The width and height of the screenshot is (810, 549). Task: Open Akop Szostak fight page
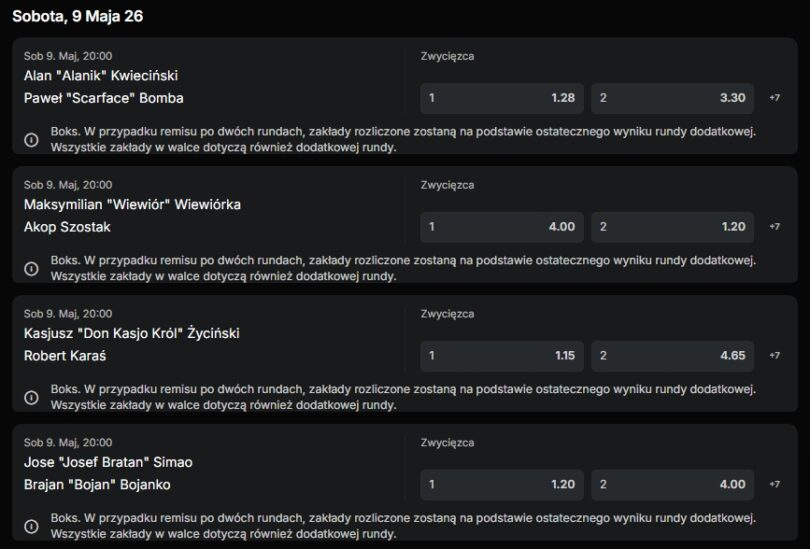[x=67, y=227]
